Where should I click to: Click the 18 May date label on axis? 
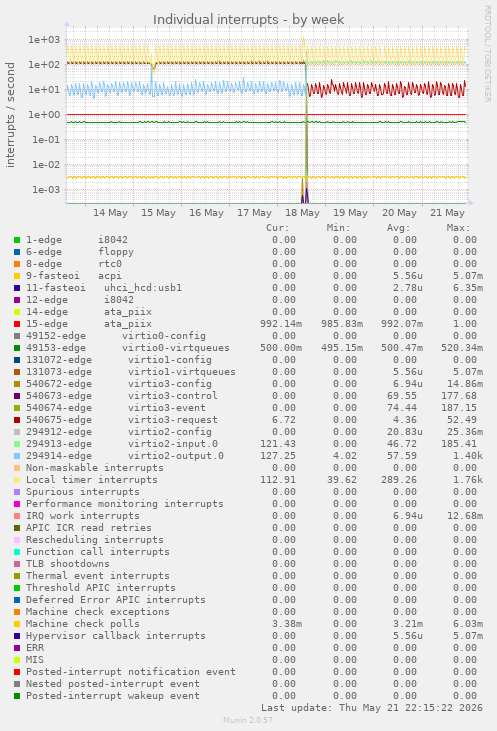[302, 213]
